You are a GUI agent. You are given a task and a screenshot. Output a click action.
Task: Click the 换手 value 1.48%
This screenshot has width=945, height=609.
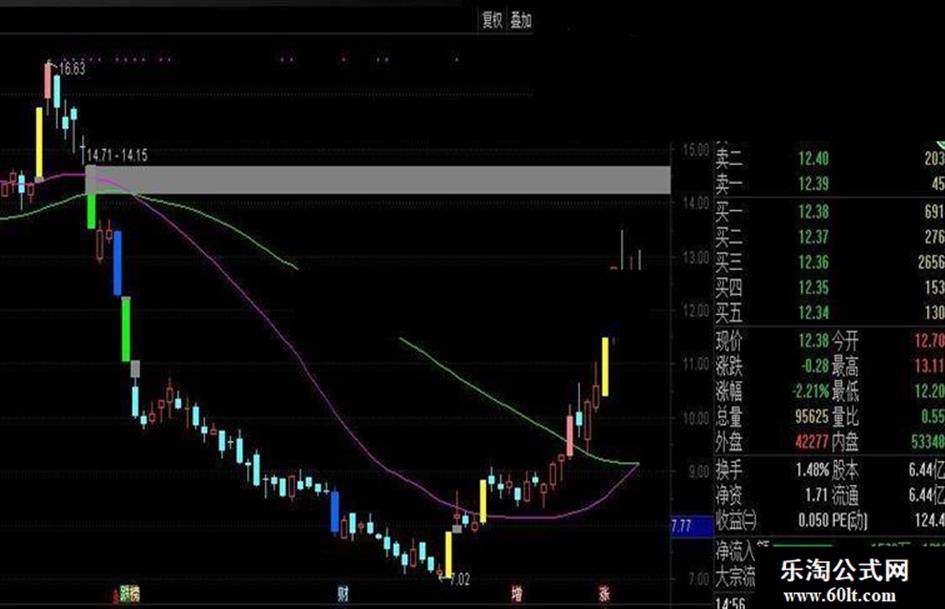tap(812, 470)
